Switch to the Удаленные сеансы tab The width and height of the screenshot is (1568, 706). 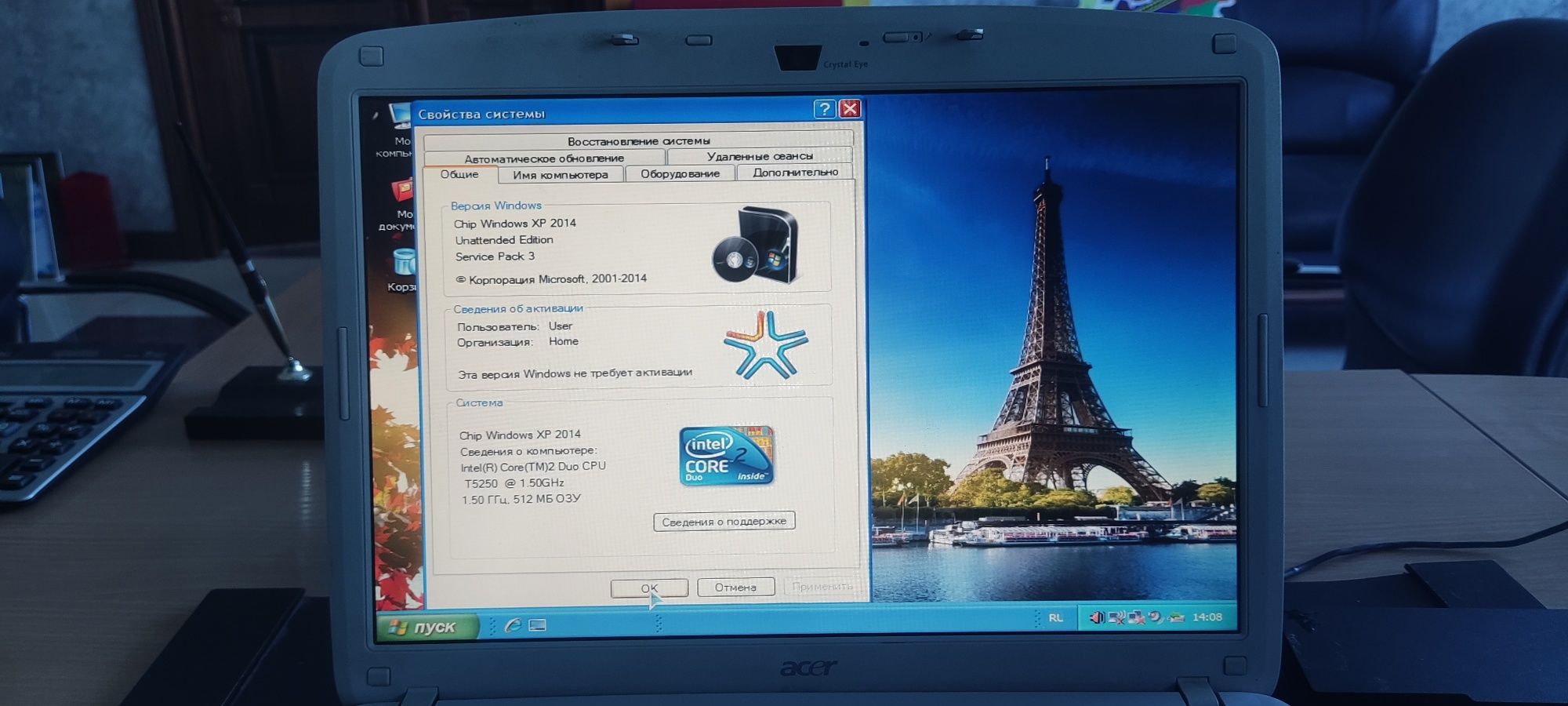[x=760, y=156]
